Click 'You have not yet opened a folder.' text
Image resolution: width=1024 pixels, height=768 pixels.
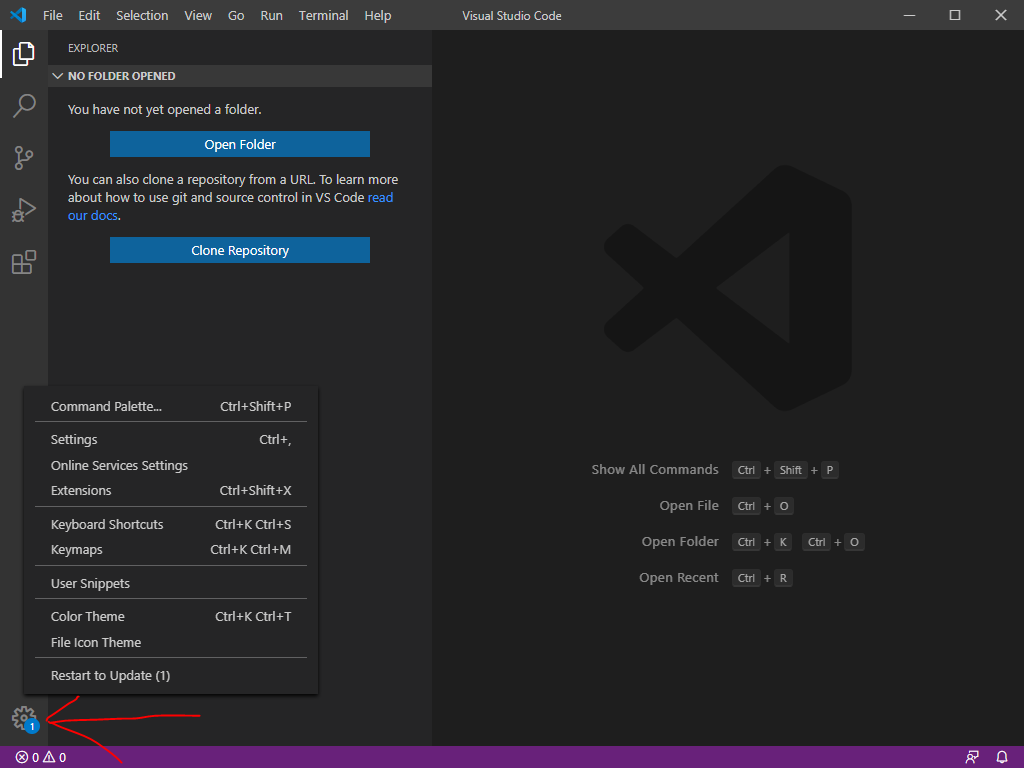[165, 110]
